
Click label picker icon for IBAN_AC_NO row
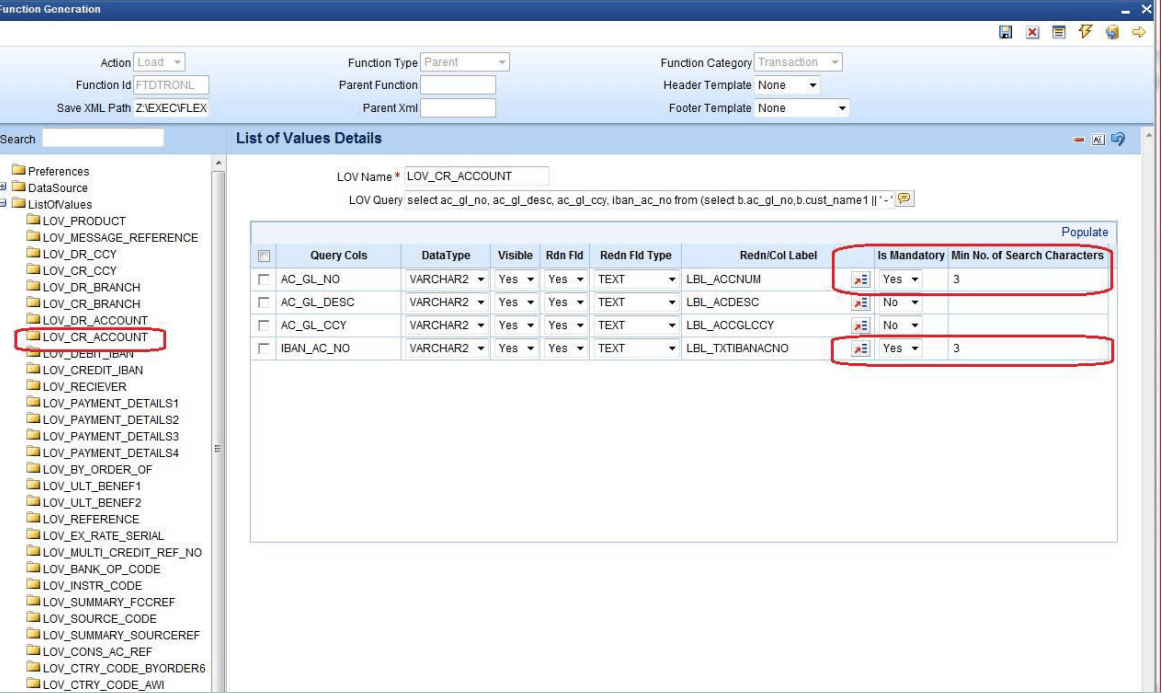tap(860, 348)
